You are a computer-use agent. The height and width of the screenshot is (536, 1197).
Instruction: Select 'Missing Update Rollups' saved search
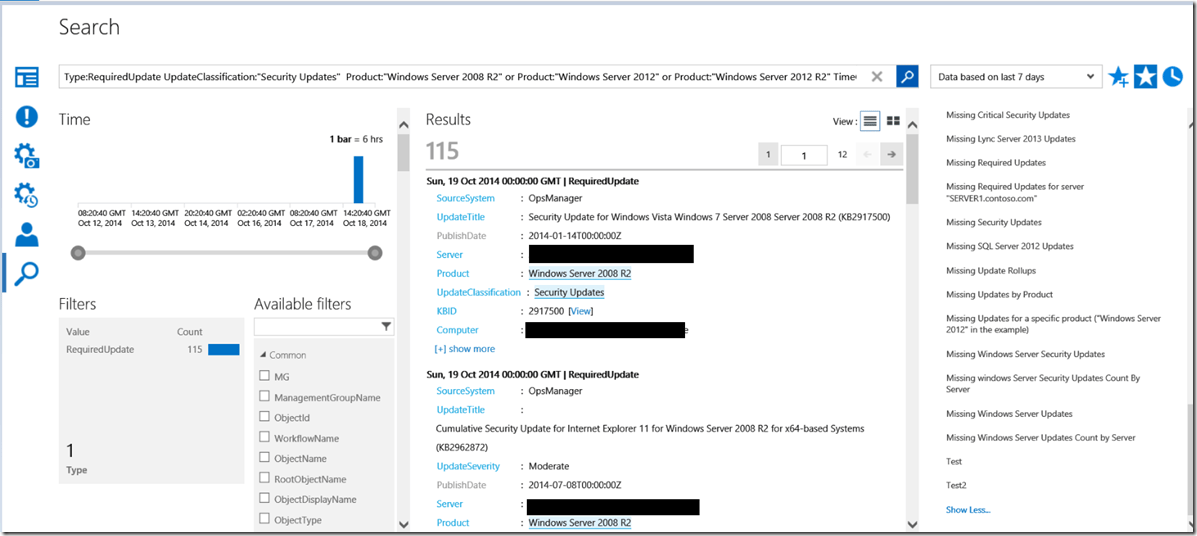pos(990,270)
